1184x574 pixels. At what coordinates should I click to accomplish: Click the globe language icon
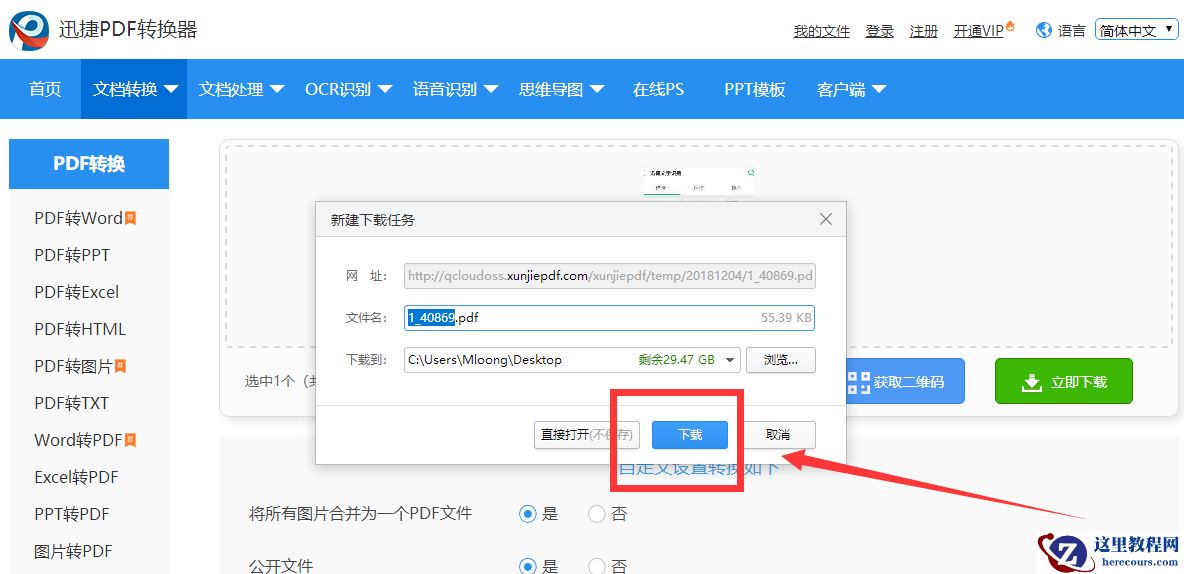[1044, 30]
